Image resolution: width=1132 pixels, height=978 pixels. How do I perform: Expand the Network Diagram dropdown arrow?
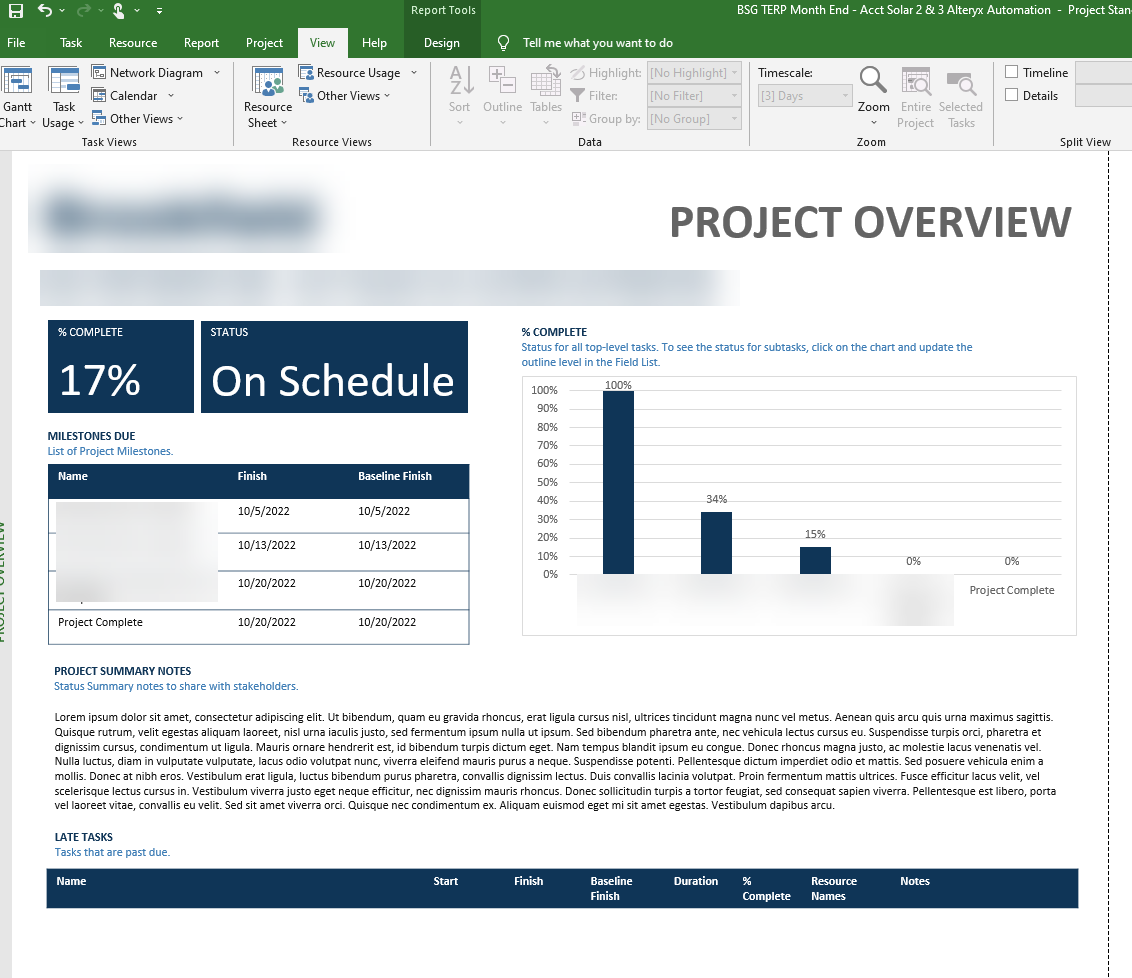[x=217, y=72]
